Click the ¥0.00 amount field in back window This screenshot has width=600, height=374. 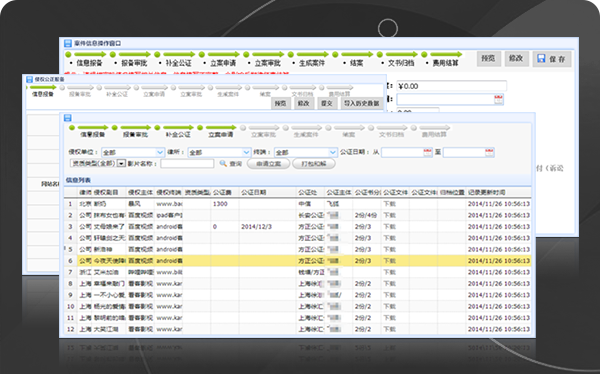[x=452, y=86]
